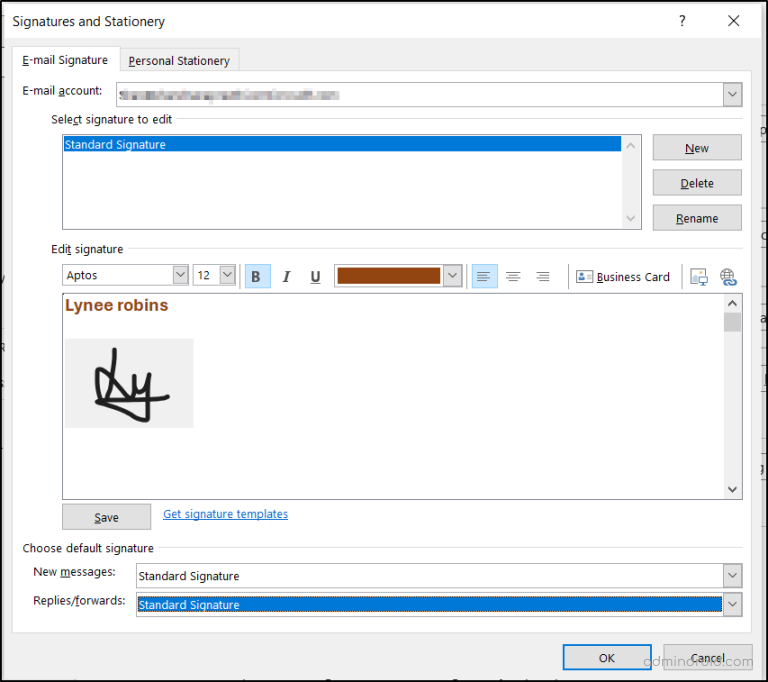Open New messages signature dropdown
Image resolution: width=768 pixels, height=682 pixels.
pyautogui.click(x=732, y=575)
